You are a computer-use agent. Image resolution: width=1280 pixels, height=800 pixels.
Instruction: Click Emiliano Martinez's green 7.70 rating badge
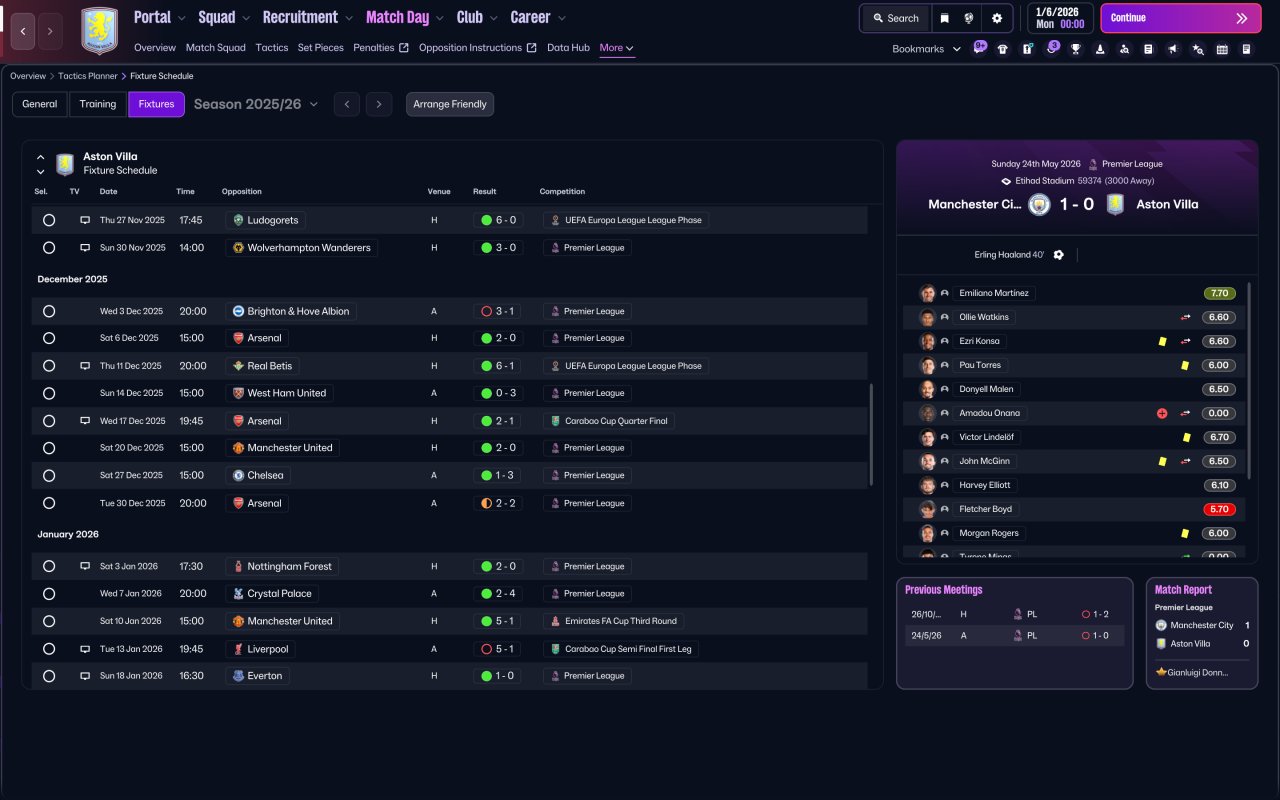click(1220, 293)
